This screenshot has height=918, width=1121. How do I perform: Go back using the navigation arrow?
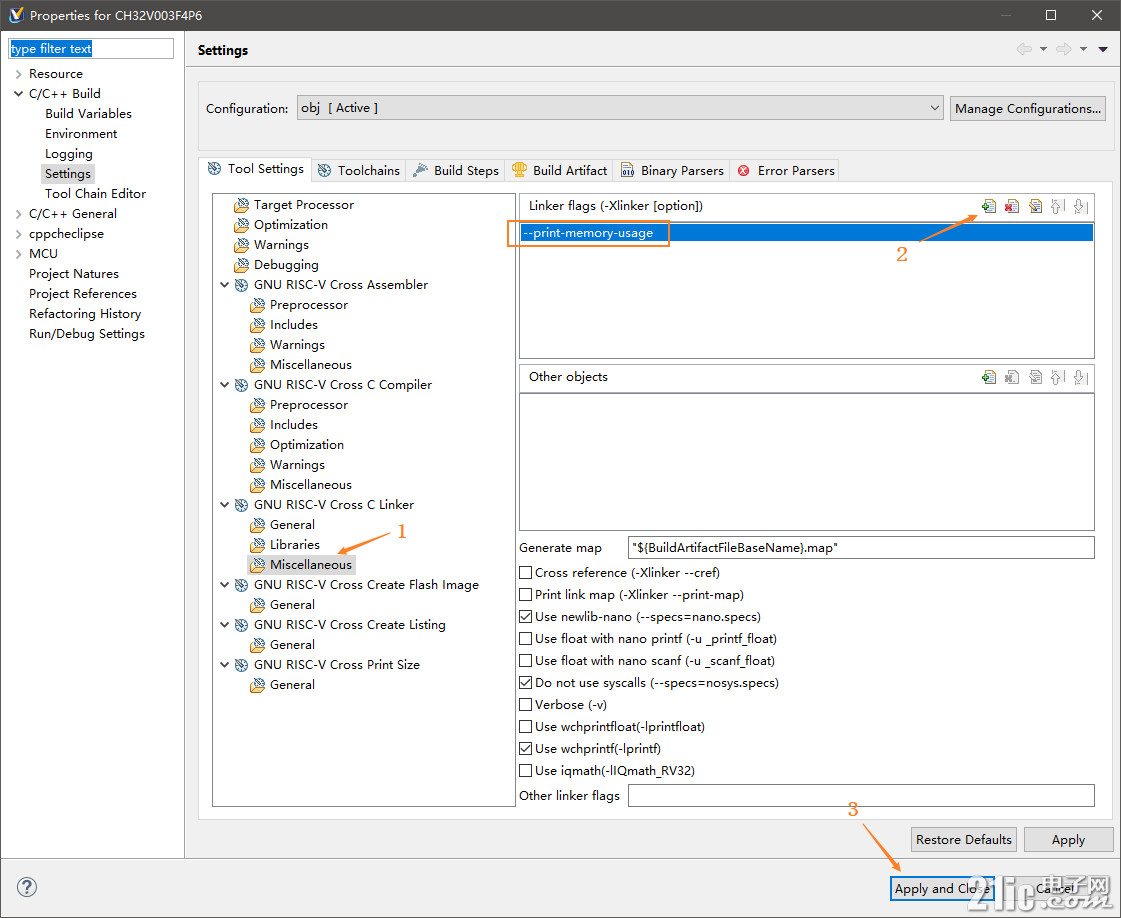1024,49
